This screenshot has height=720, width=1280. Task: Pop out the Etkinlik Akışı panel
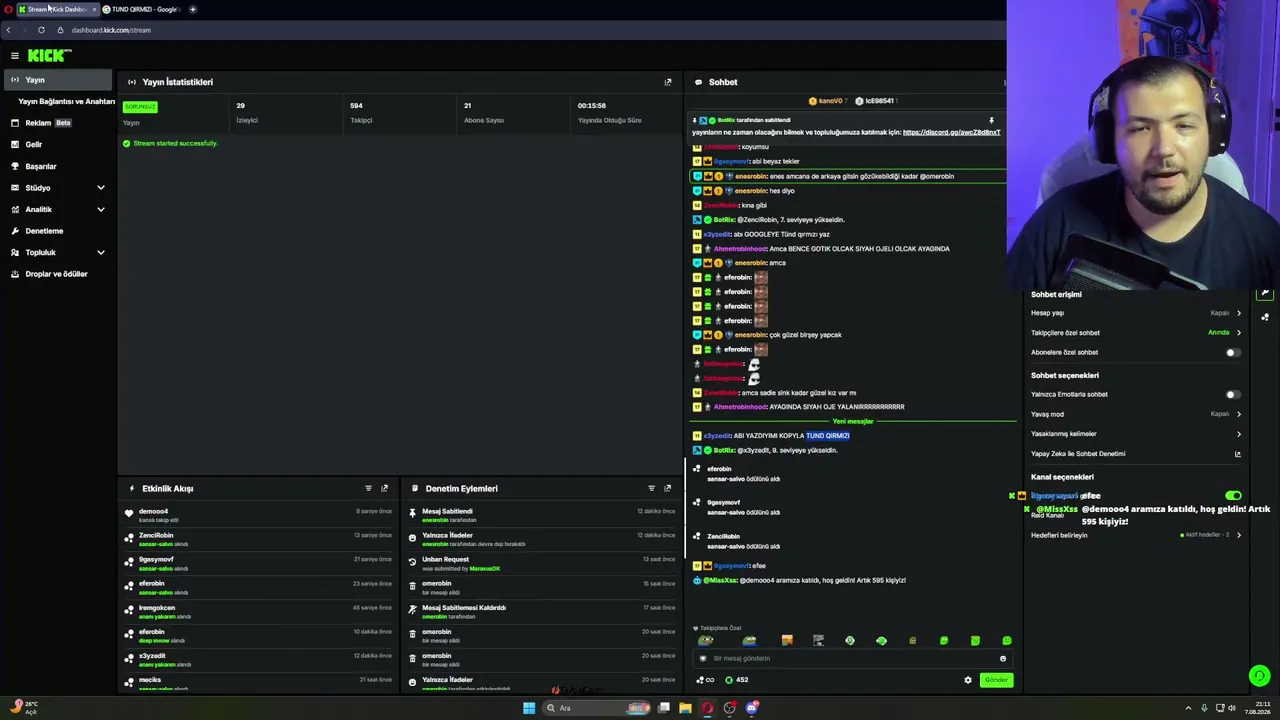click(x=384, y=488)
